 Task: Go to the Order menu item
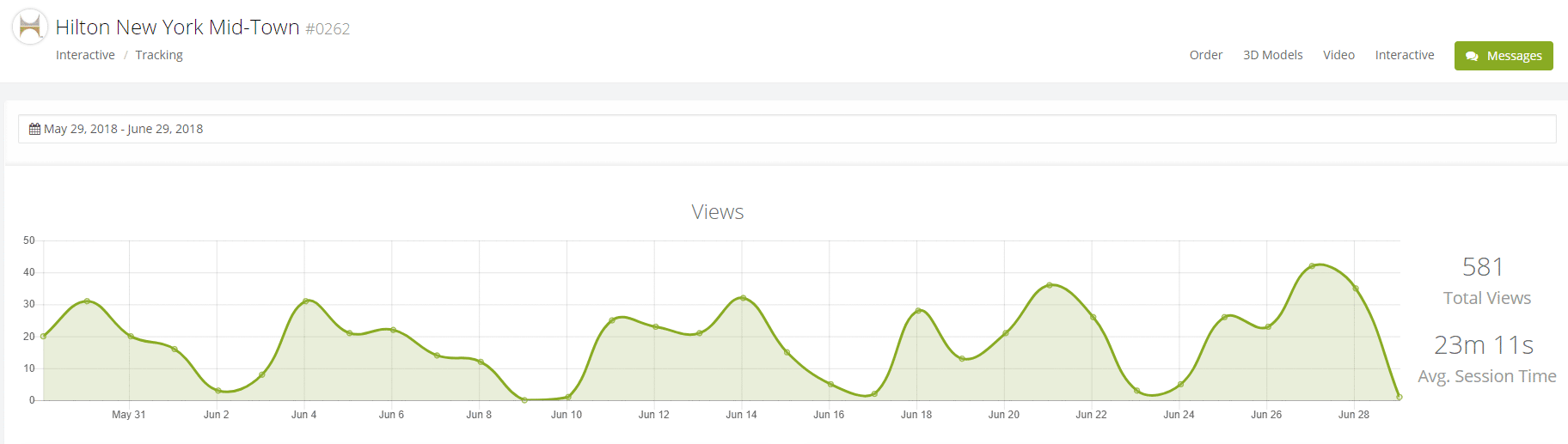(x=1206, y=55)
